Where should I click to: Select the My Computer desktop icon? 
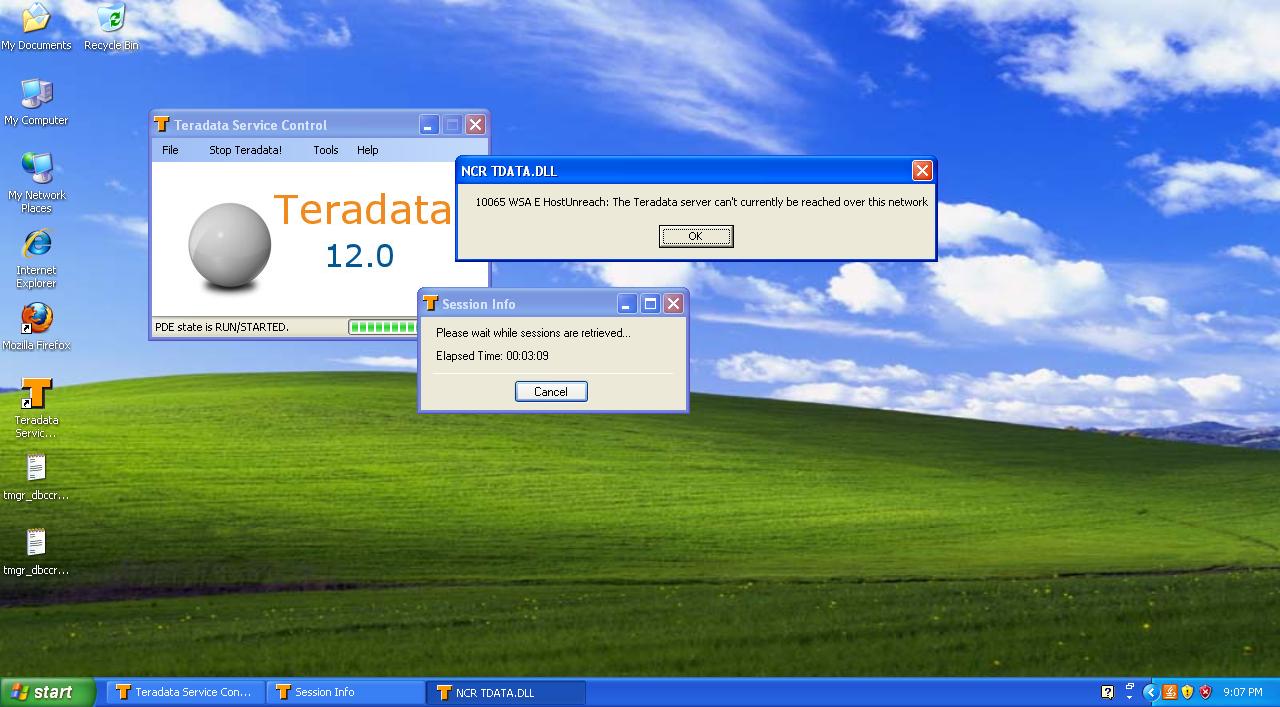click(x=36, y=101)
